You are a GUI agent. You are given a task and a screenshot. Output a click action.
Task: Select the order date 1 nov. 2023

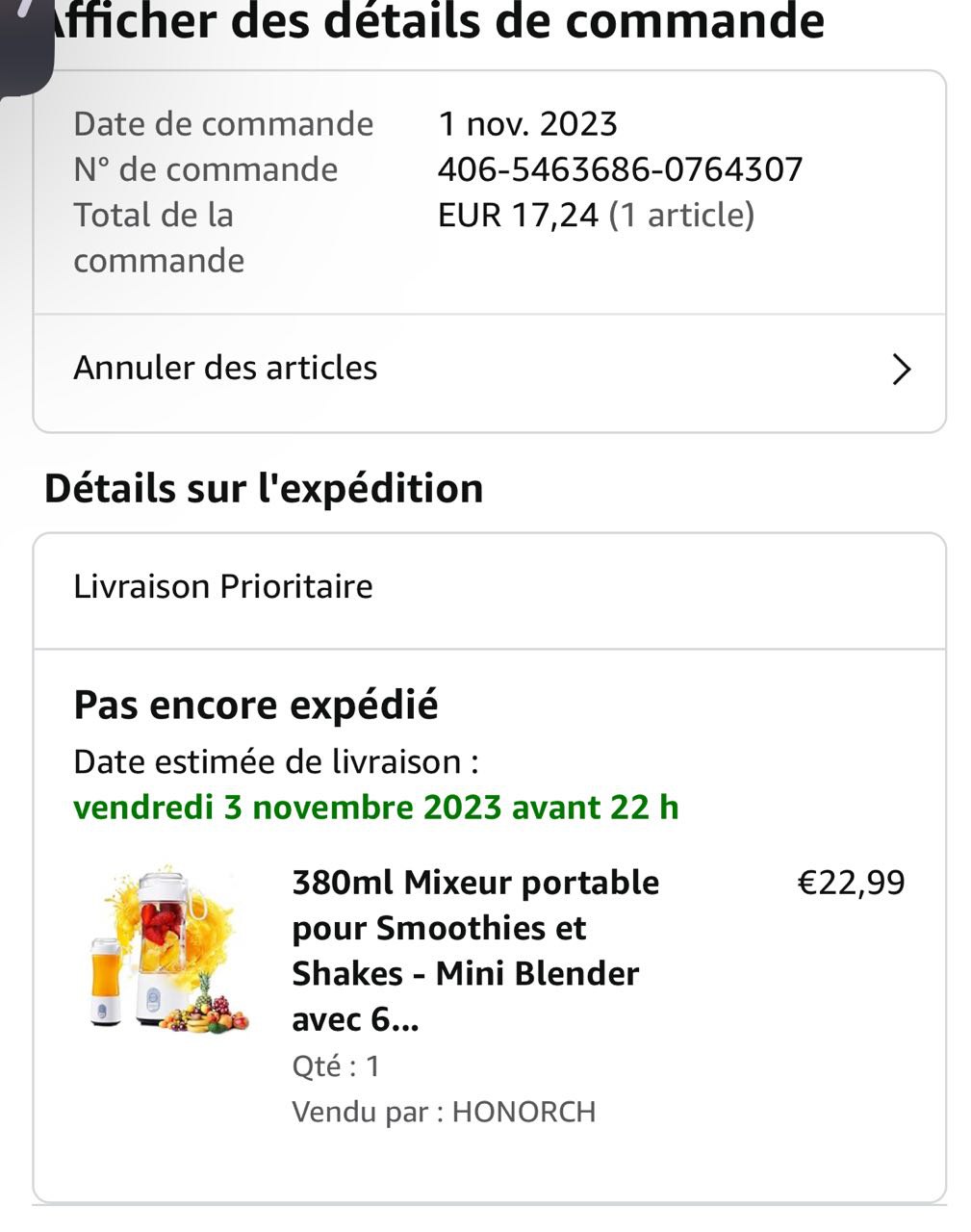pyautogui.click(x=527, y=124)
